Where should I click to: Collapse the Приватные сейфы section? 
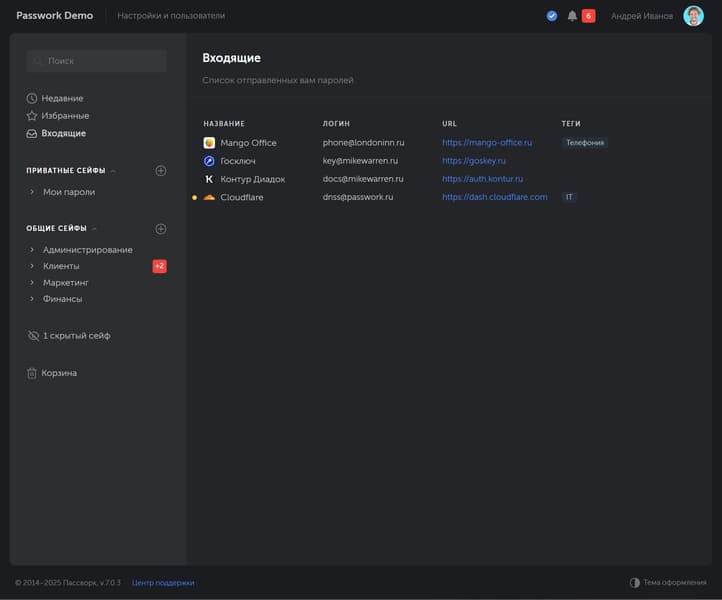[x=113, y=171]
